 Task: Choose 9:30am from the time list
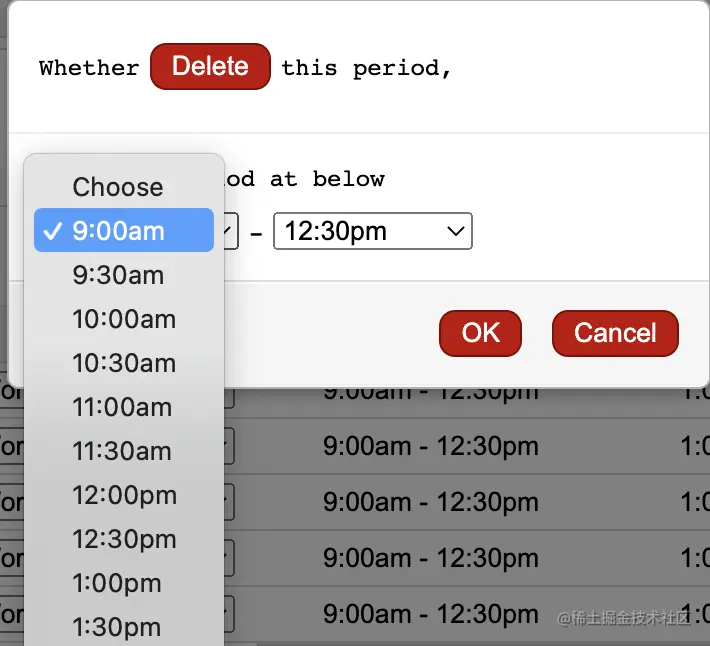118,275
